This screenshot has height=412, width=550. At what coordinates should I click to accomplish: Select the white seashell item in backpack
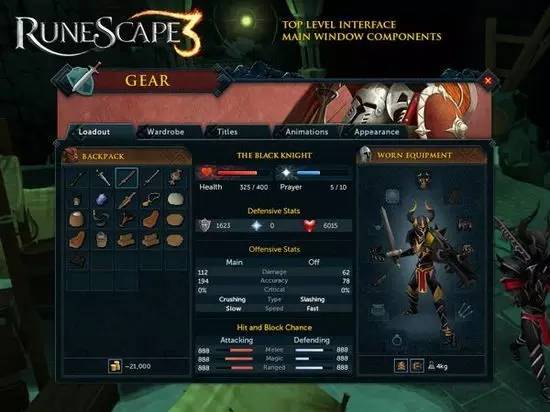176,199
